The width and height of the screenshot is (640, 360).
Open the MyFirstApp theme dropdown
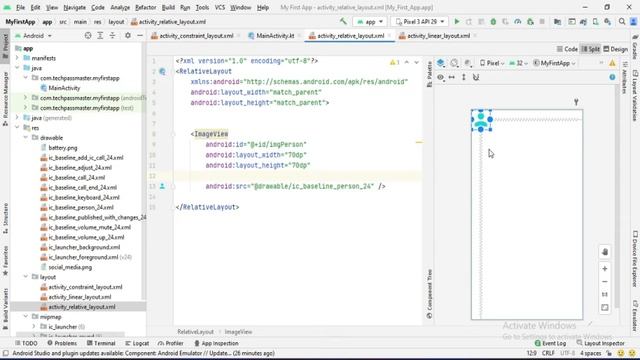pos(554,63)
